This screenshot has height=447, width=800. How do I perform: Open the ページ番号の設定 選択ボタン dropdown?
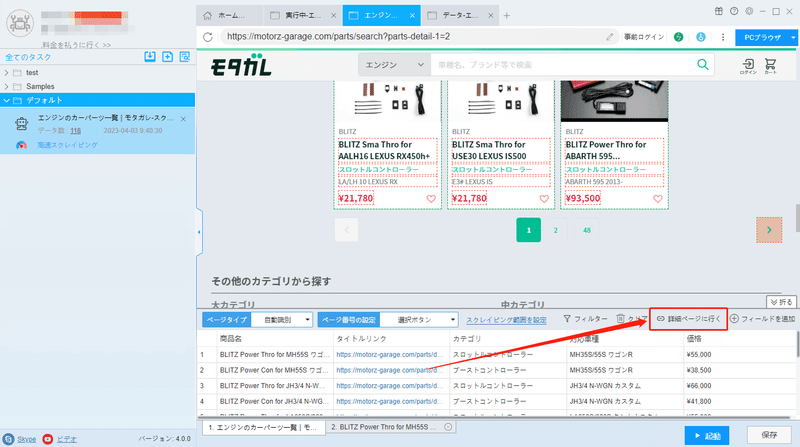pyautogui.click(x=419, y=320)
